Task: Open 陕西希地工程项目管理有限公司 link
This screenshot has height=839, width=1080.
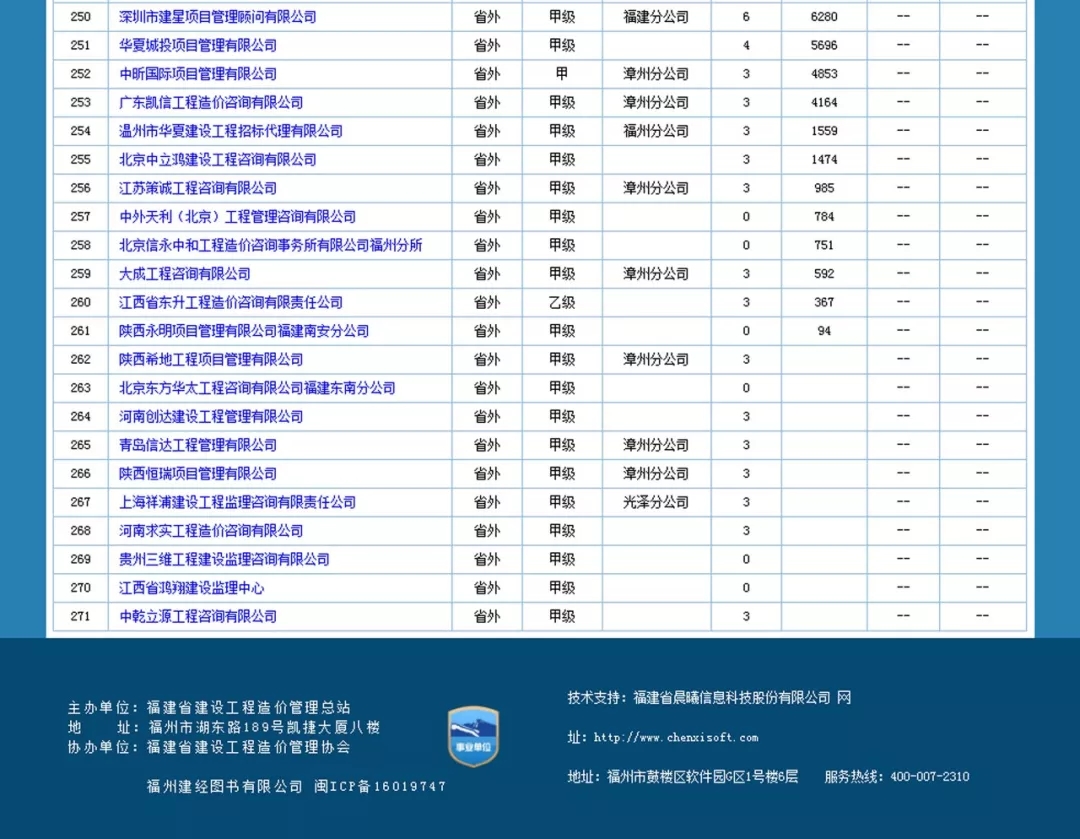Action: point(211,359)
